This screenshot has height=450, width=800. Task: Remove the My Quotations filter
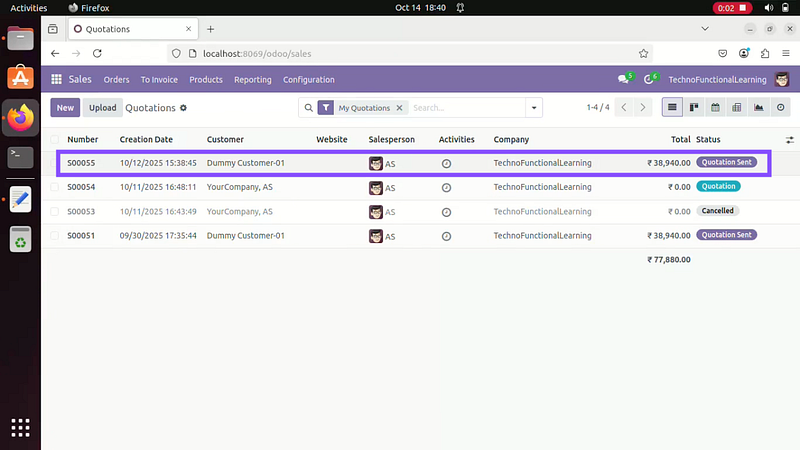(x=400, y=108)
